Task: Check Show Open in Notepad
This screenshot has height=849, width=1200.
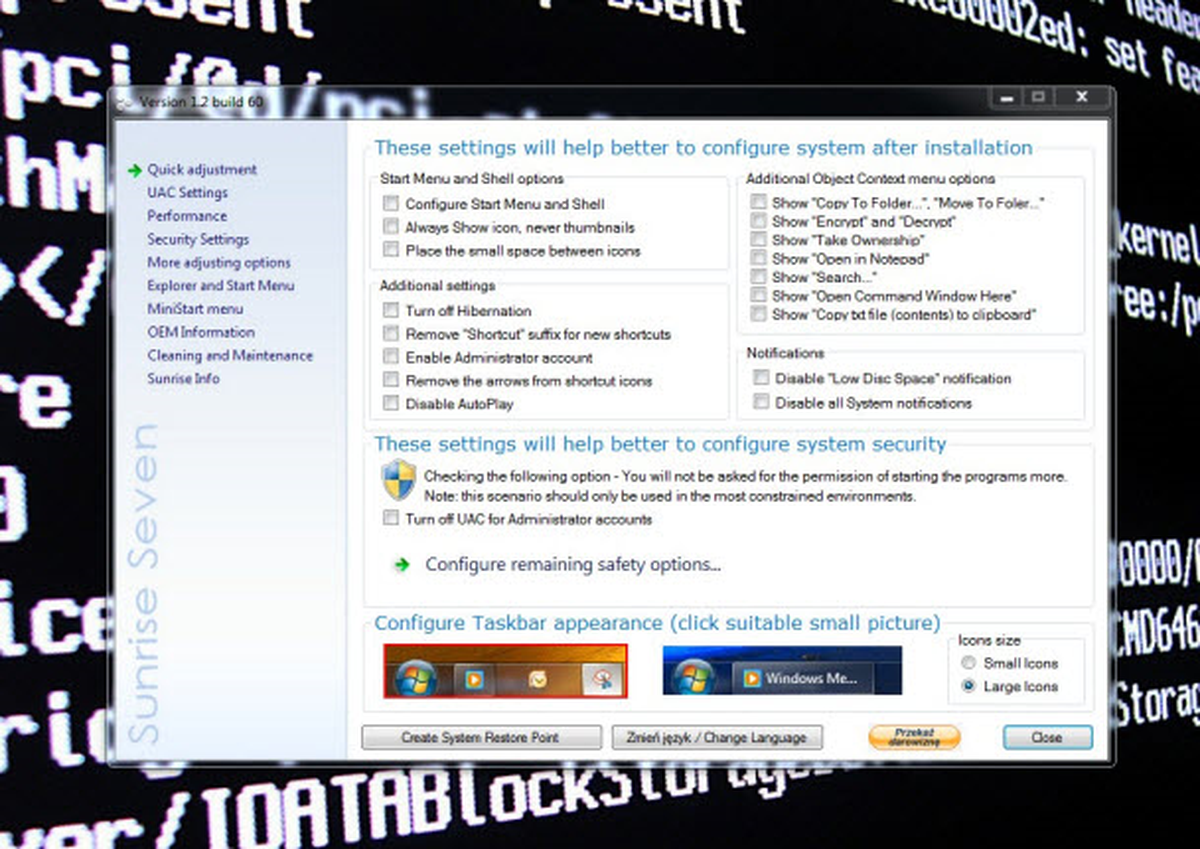Action: [x=760, y=258]
